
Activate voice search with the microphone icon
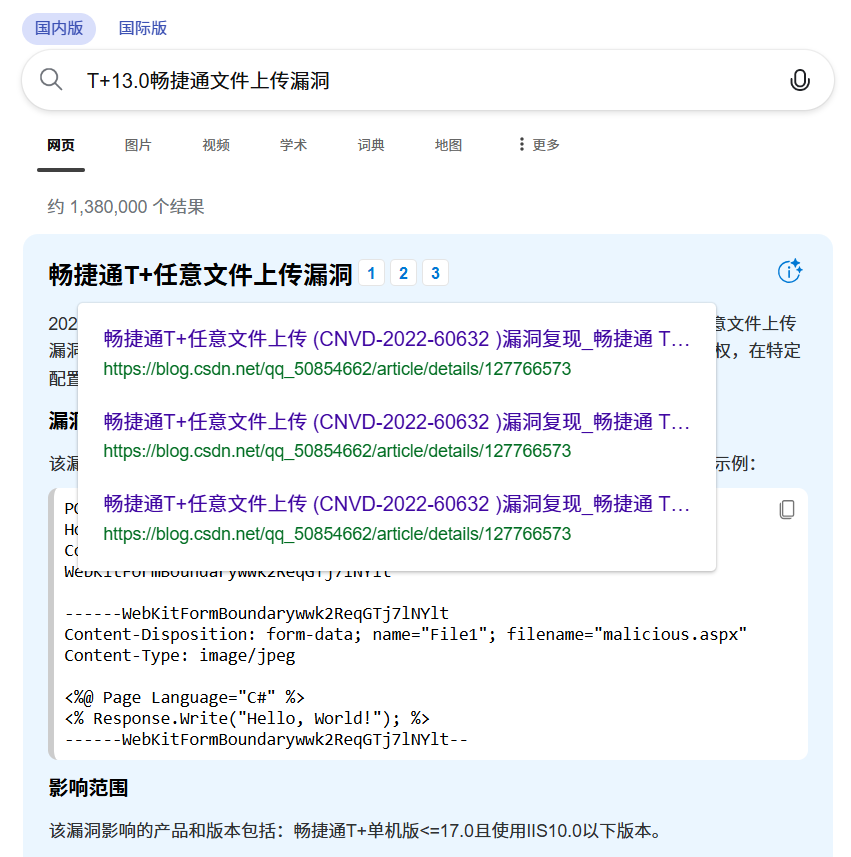(800, 79)
